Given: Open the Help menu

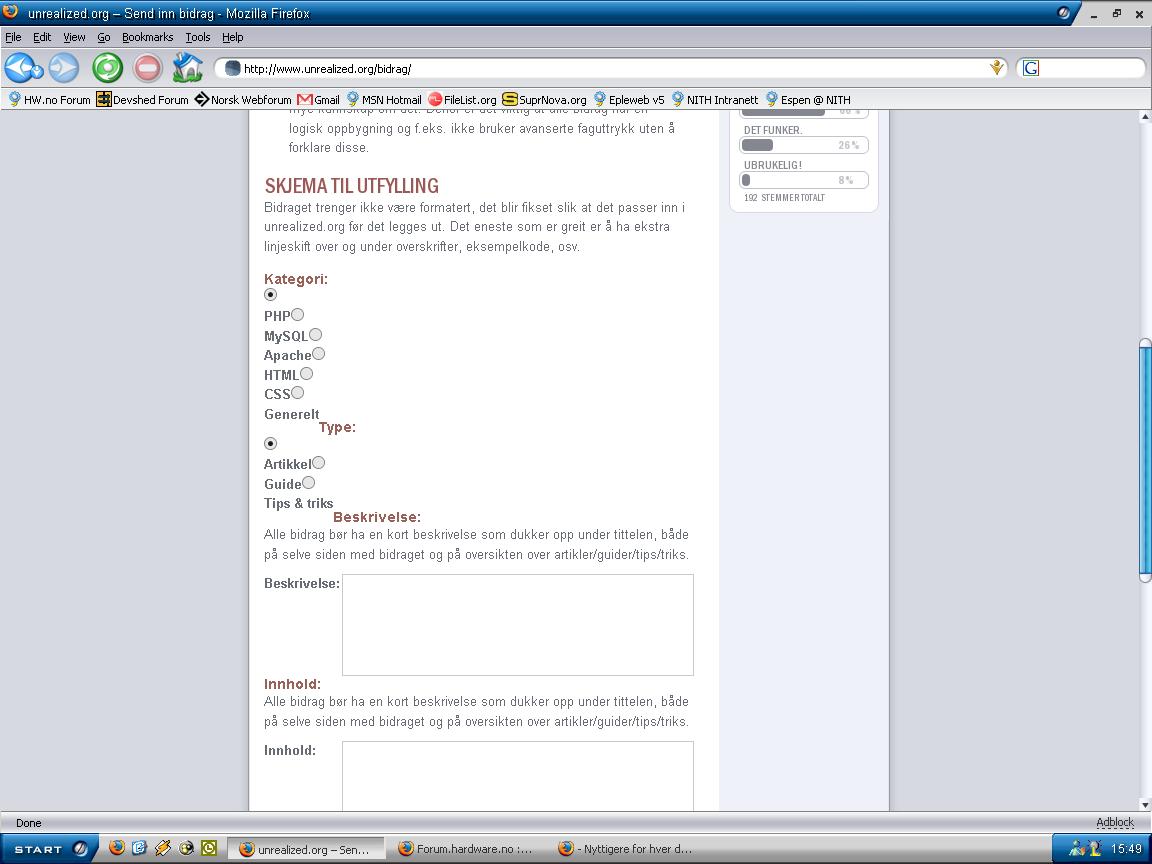Looking at the screenshot, I should point(233,37).
